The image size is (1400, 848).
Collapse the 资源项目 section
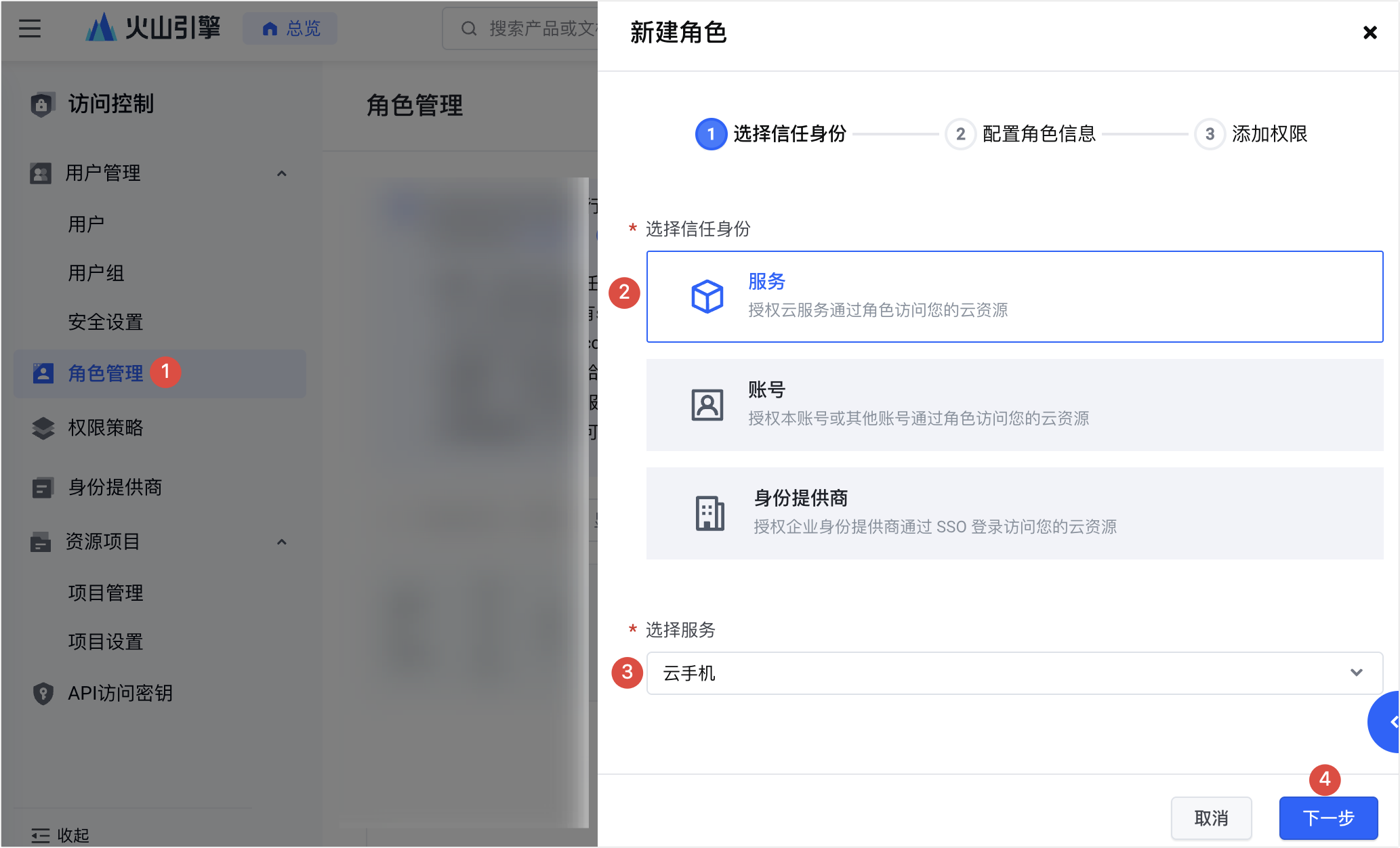[x=282, y=542]
